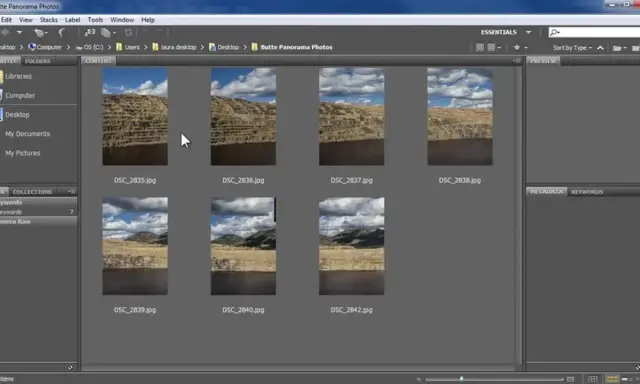Click the smaller thumbnail size icon
This screenshot has width=640, height=384.
(x=418, y=380)
